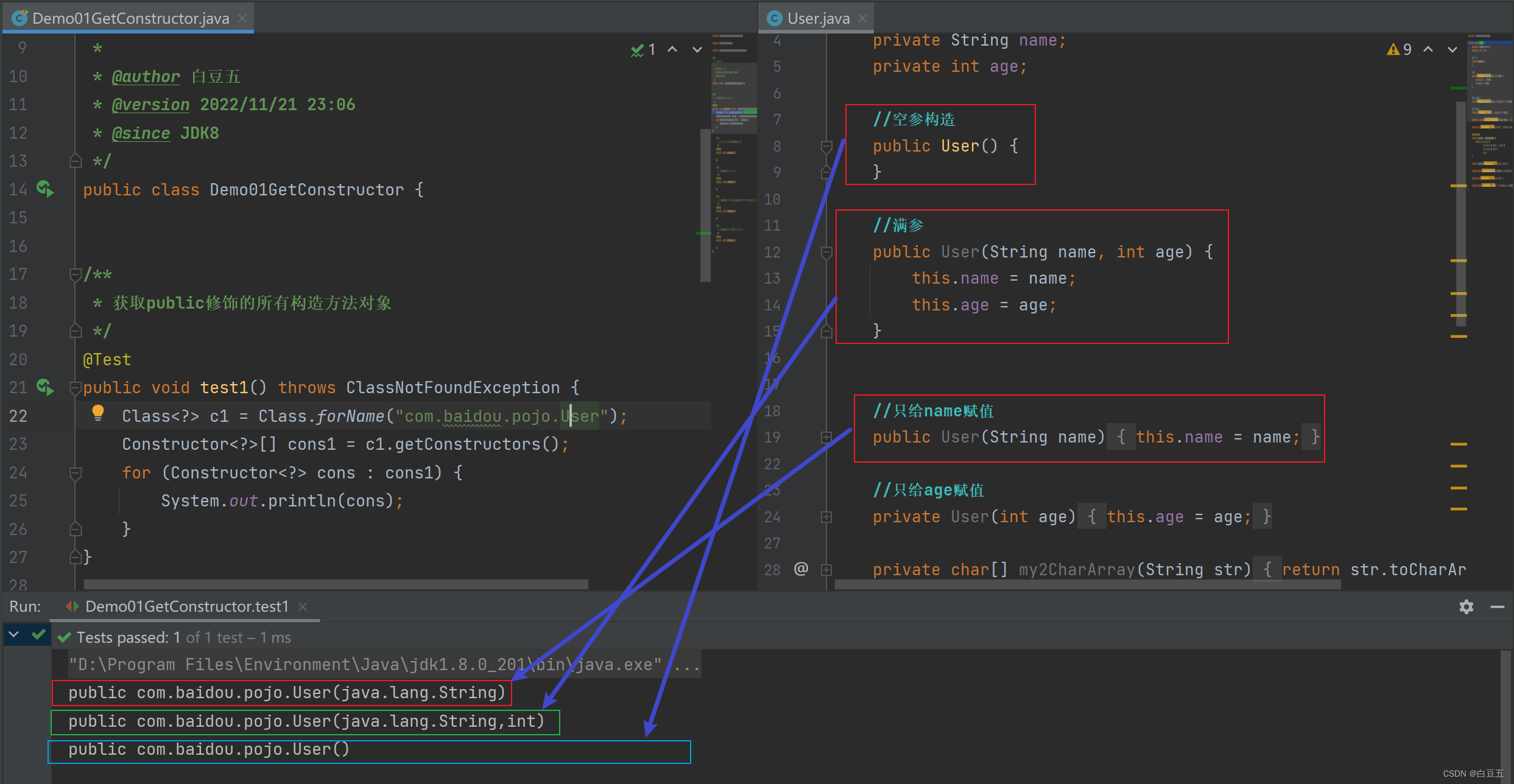Click the horizontal scrollbar of User.java editor
Image resolution: width=1514 pixels, height=784 pixels.
point(1087,584)
